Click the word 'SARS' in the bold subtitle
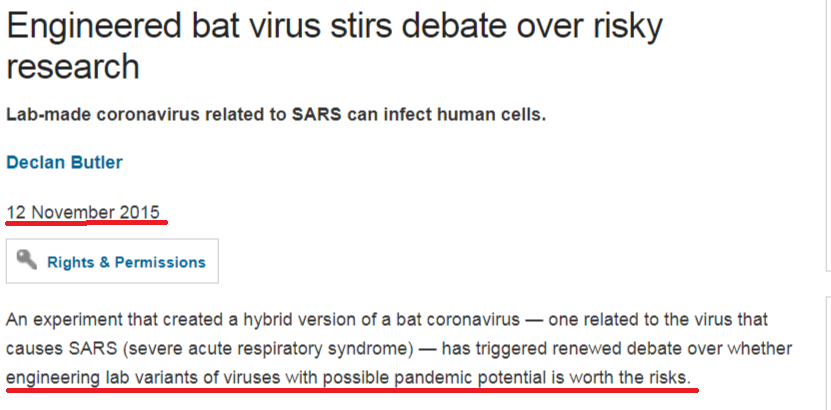This screenshot has width=831, height=410. tap(316, 115)
